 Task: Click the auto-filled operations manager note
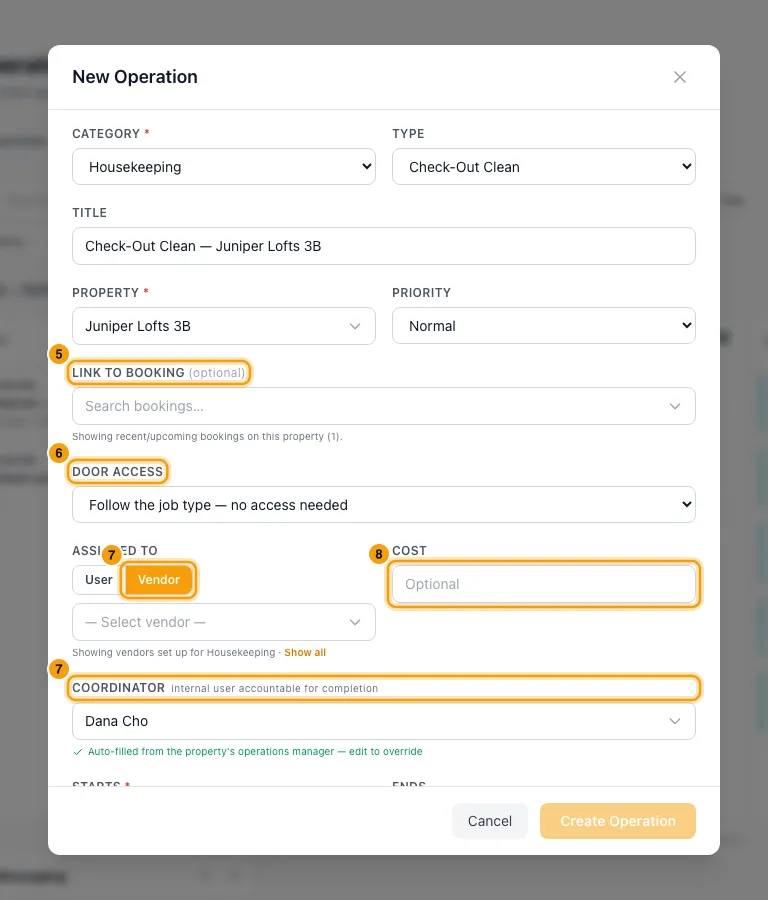(x=248, y=752)
